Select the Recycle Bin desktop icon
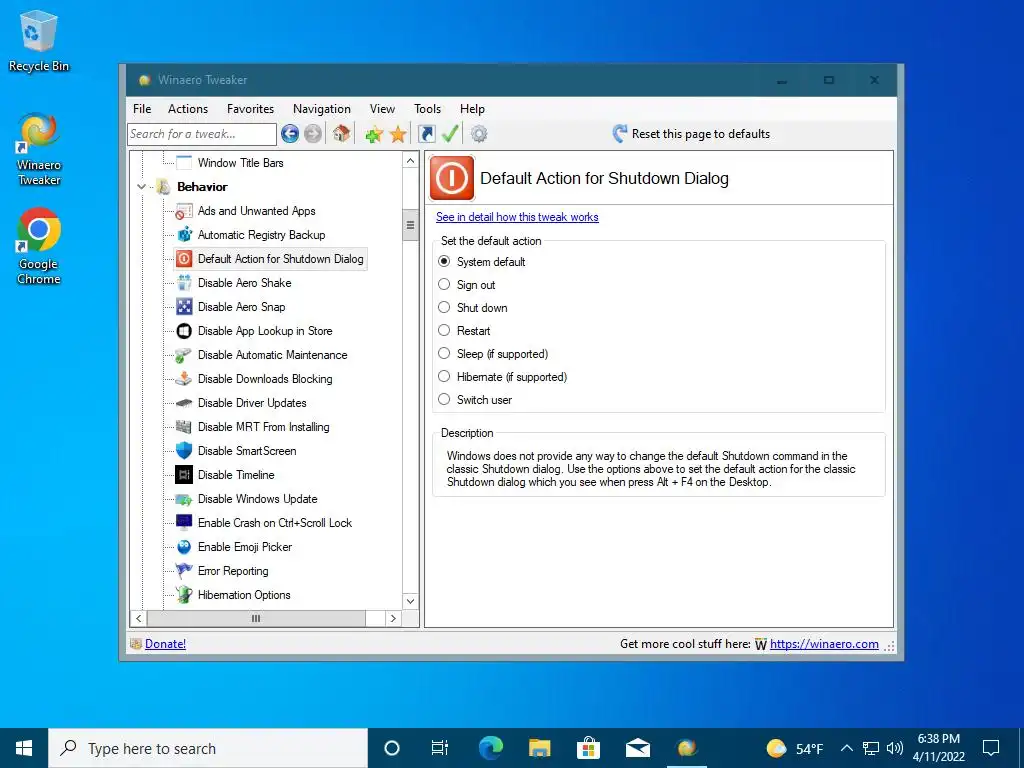1024x768 pixels. [39, 40]
